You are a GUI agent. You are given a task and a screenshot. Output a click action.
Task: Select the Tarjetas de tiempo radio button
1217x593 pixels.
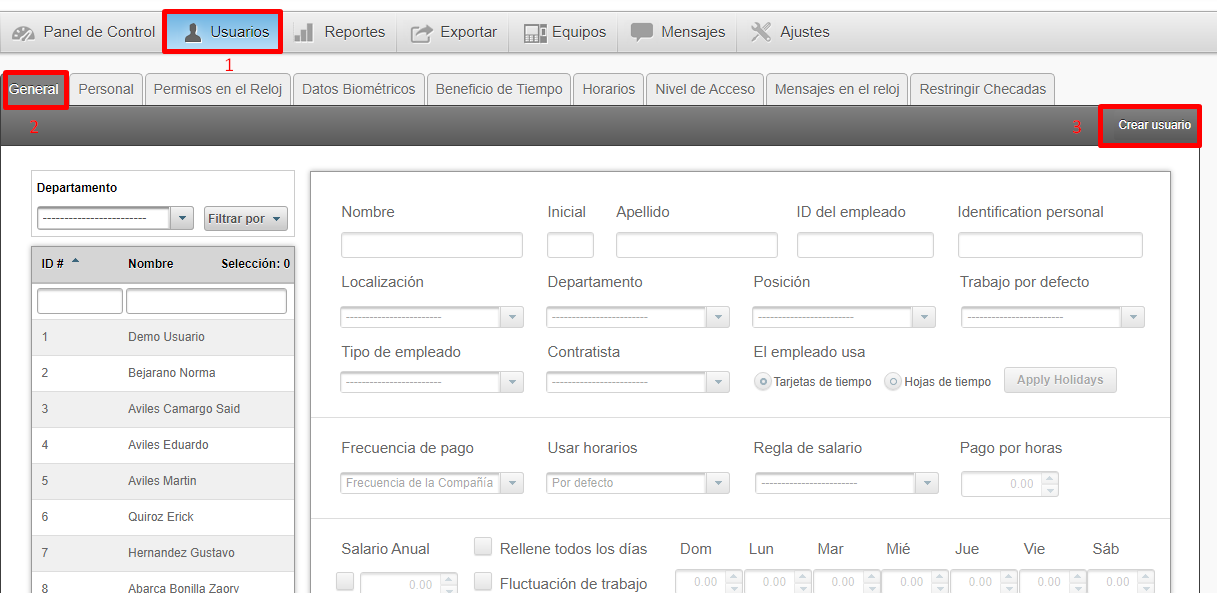763,381
